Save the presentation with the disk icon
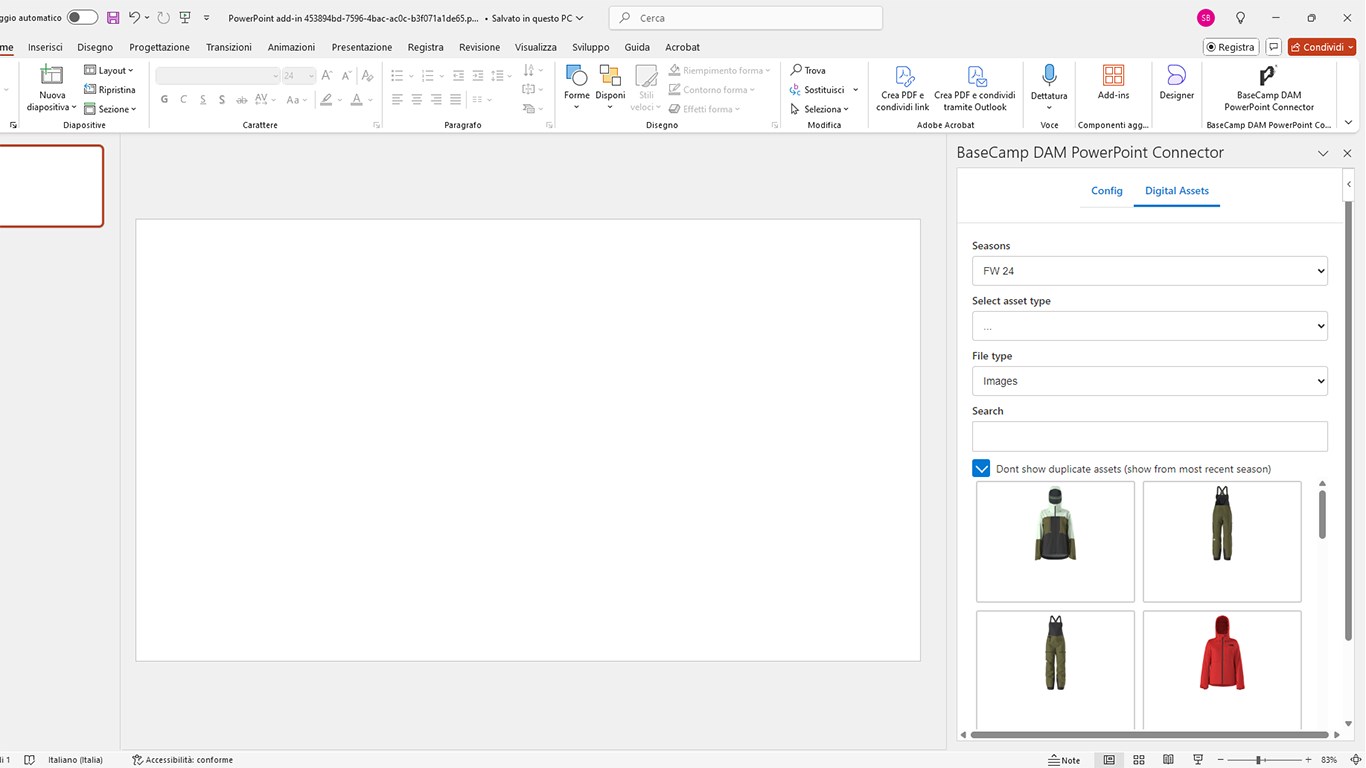 [113, 18]
